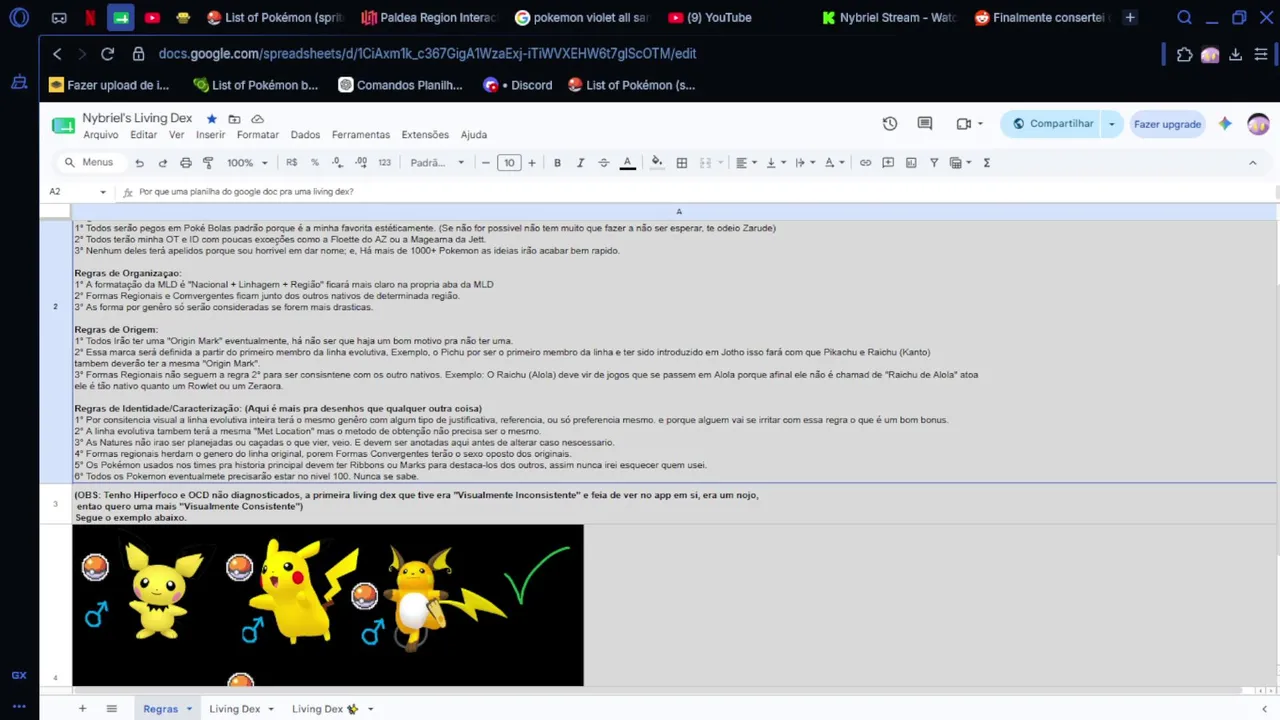Open the comments history panel
This screenshot has width=1280, height=720.
(925, 124)
